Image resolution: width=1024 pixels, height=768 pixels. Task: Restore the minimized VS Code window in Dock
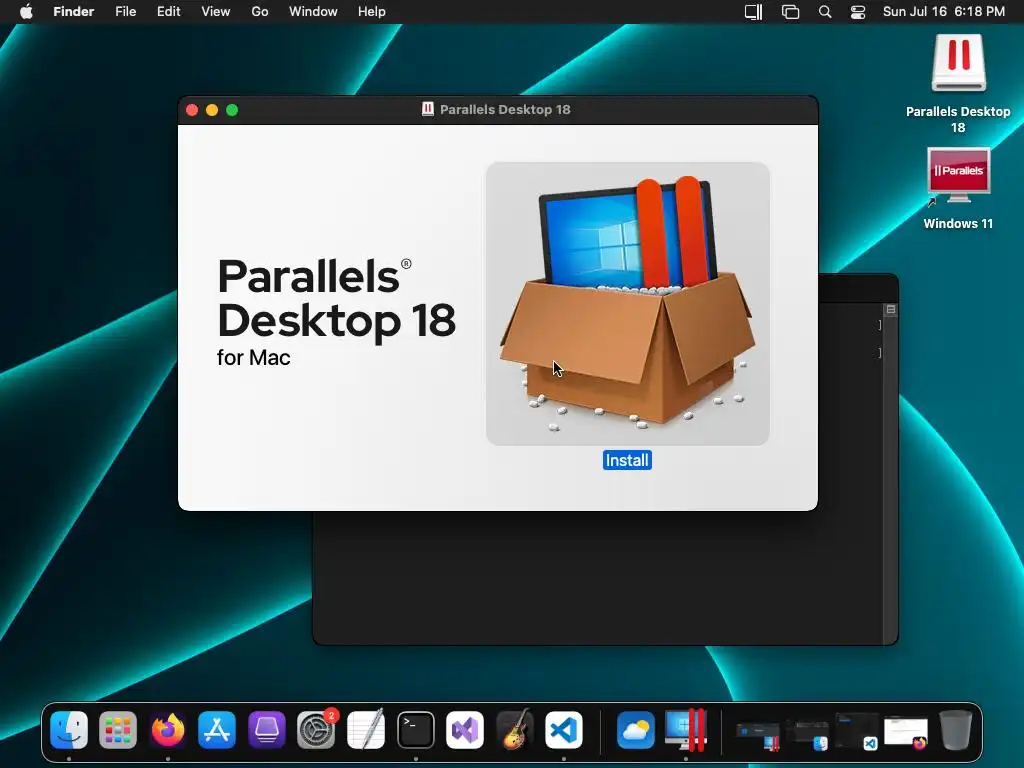[x=857, y=732]
